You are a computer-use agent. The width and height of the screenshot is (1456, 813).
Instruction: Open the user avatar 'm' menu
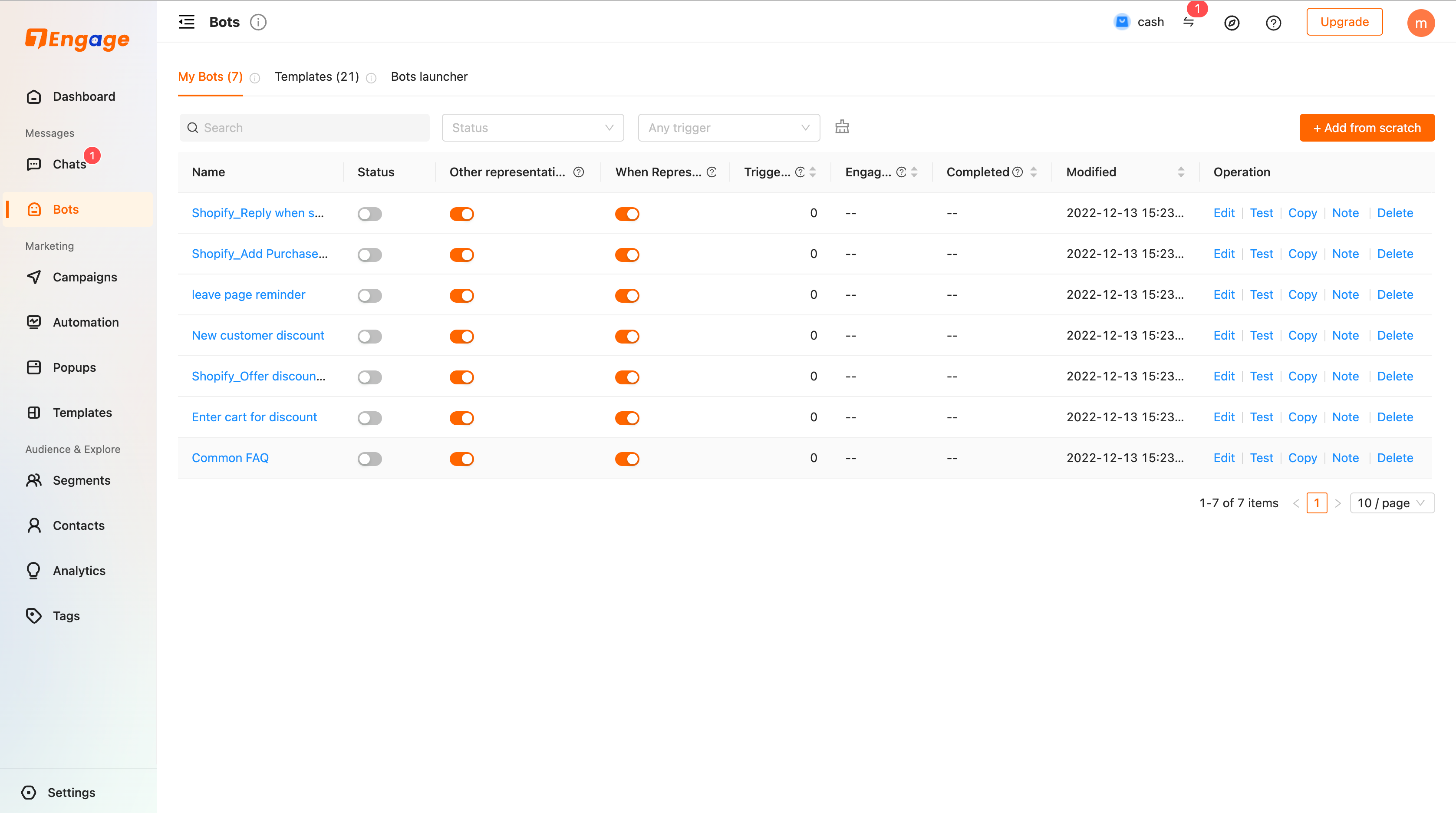click(1420, 23)
